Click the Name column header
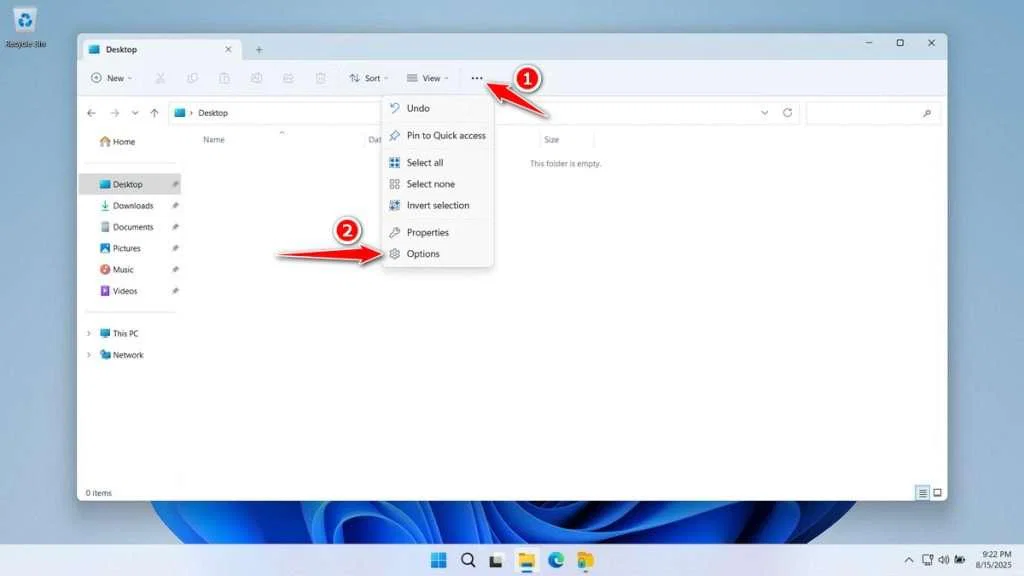Image resolution: width=1024 pixels, height=576 pixels. tap(215, 139)
